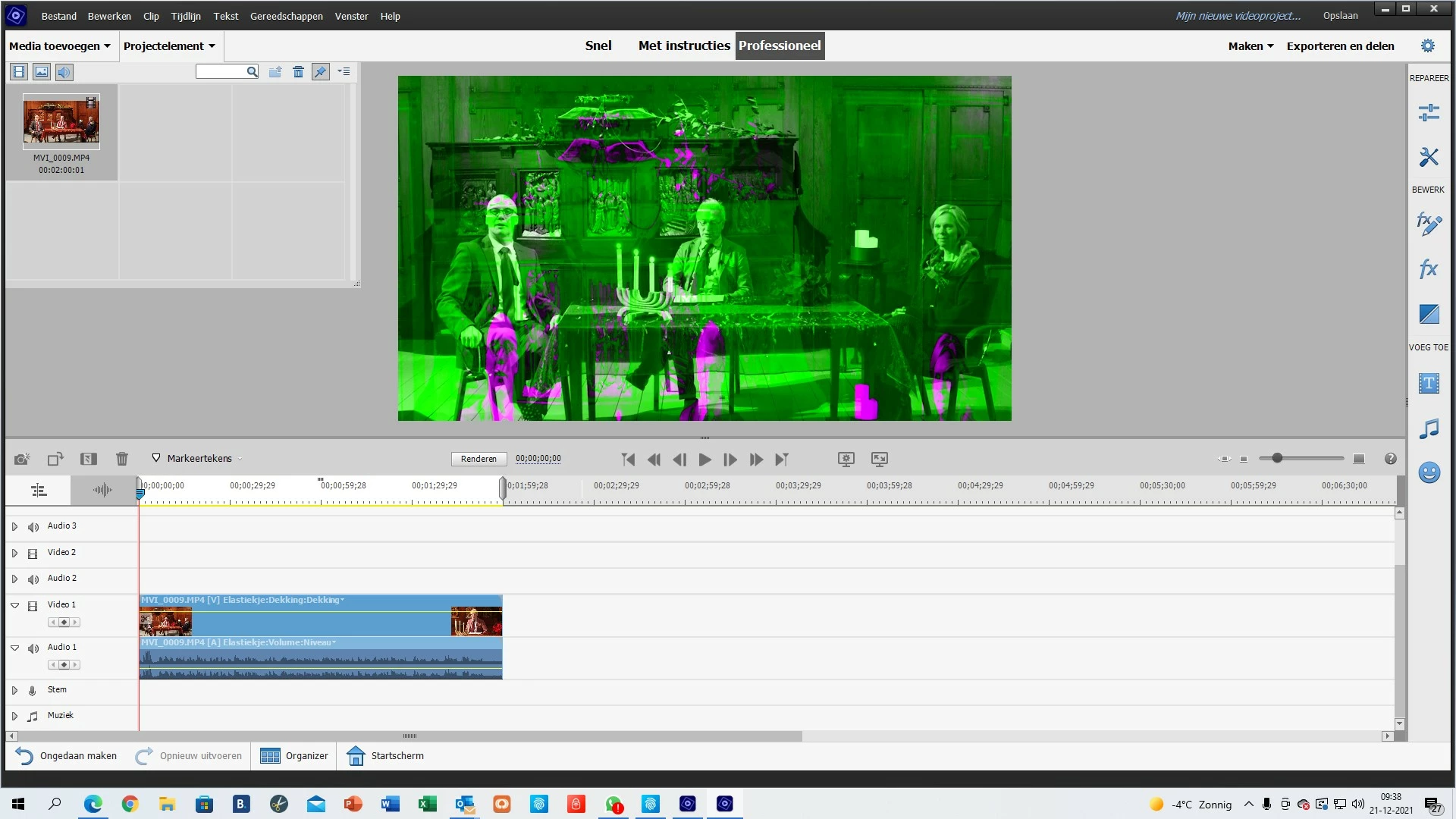
Task: Open the Adjustments panel icon under REPAREER
Action: pos(1429,112)
